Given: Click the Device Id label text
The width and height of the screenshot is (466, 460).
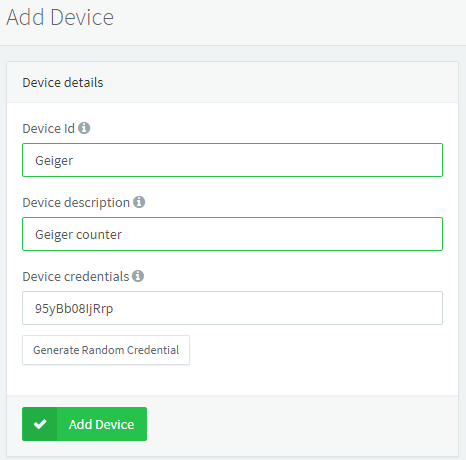Looking at the screenshot, I should coord(49,129).
